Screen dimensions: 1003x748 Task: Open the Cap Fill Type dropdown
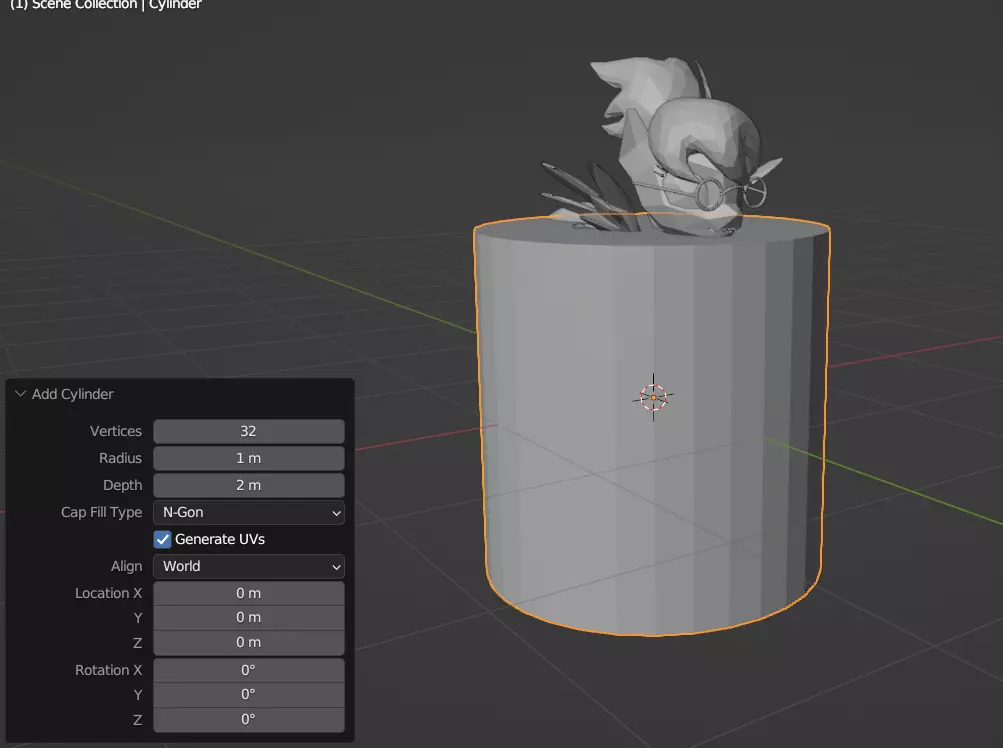248,512
